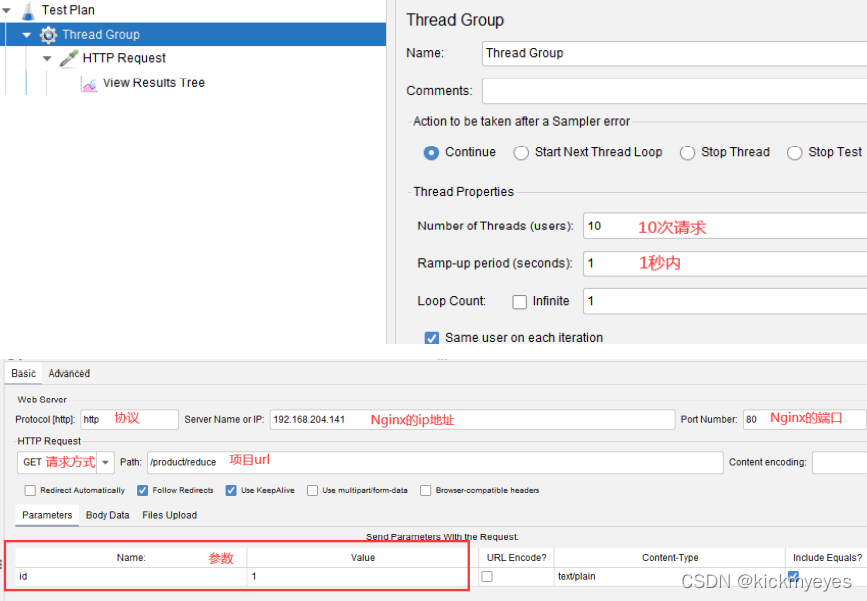Click the parameter Name column header

click(131, 558)
